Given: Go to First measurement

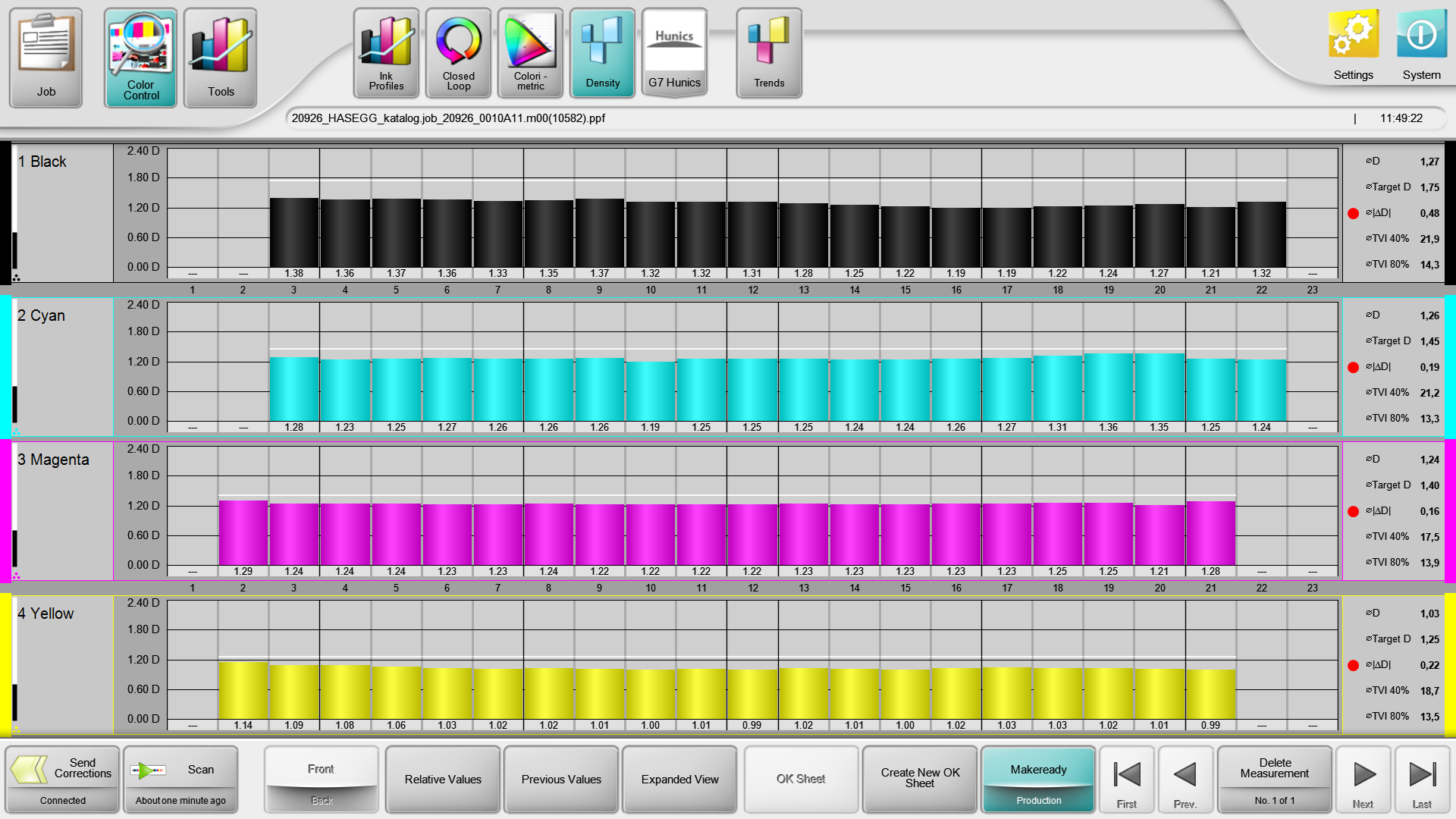Looking at the screenshot, I should (1126, 780).
